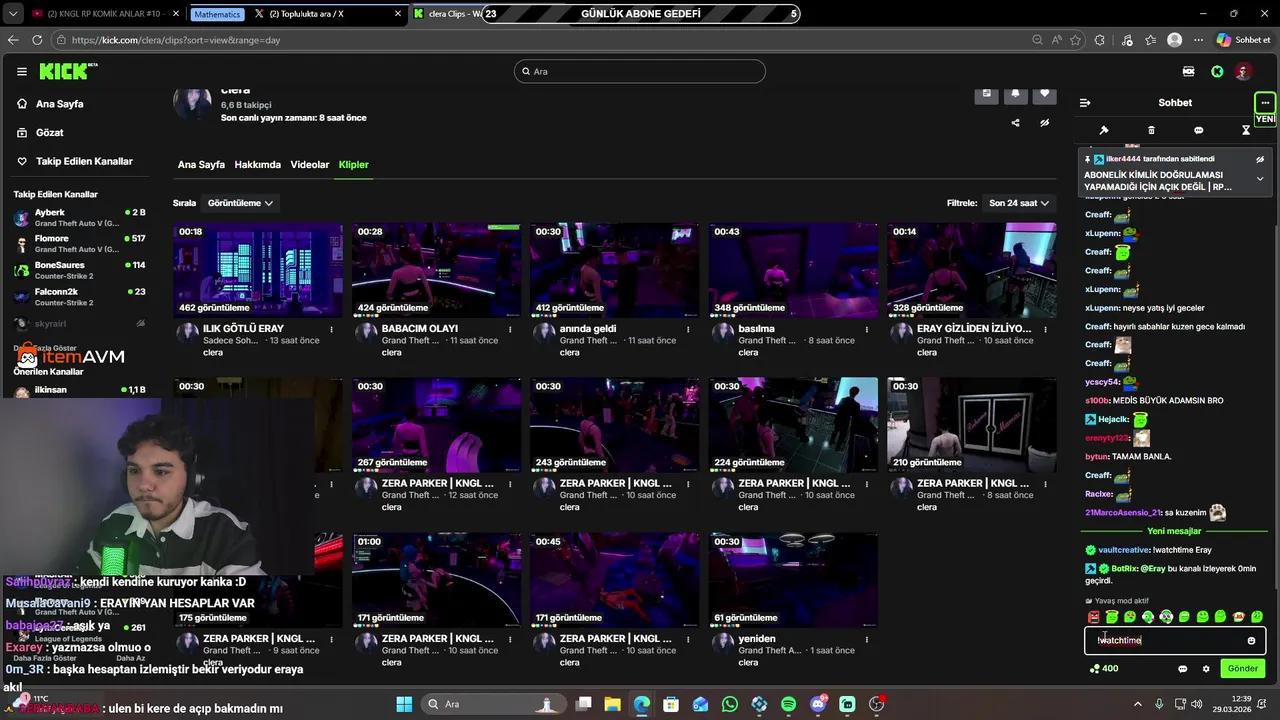The image size is (1280, 720).
Task: Switch to Hakkımda tab
Action: point(258,165)
